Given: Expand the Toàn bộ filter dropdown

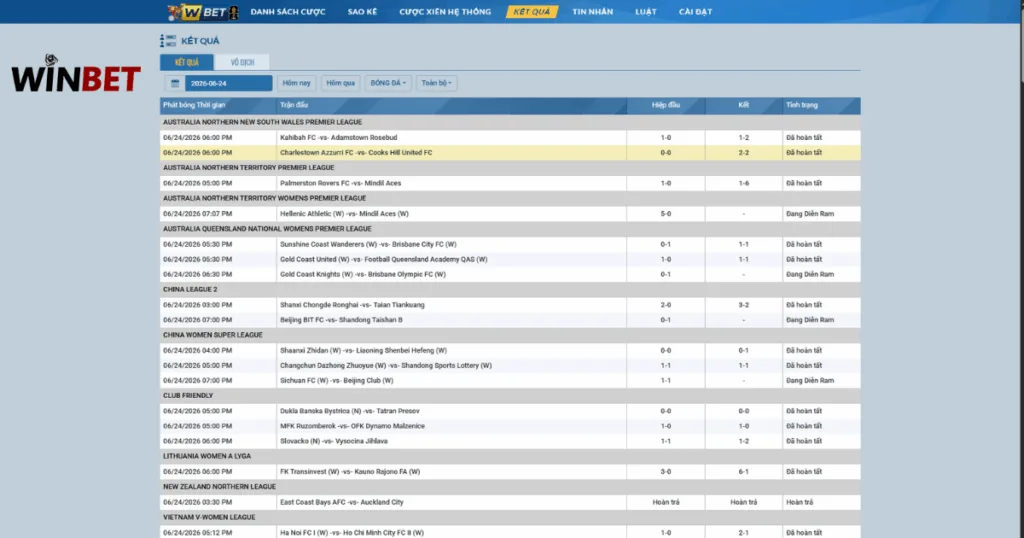Looking at the screenshot, I should [x=436, y=83].
